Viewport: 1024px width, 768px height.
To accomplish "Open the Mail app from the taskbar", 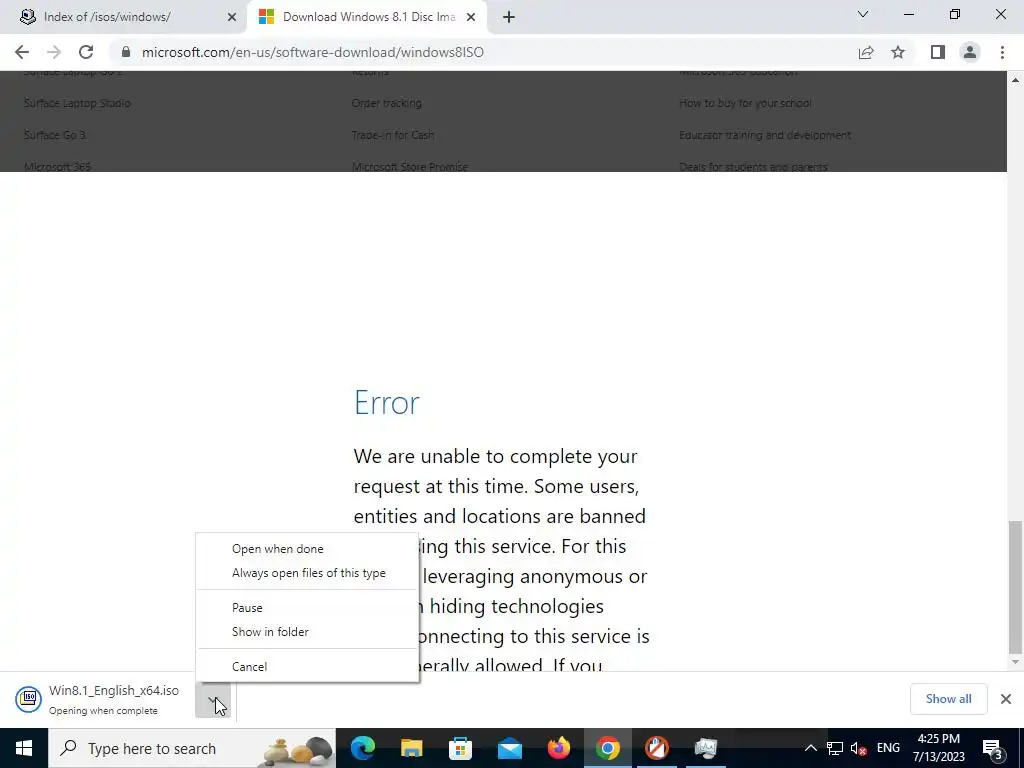I will [509, 748].
